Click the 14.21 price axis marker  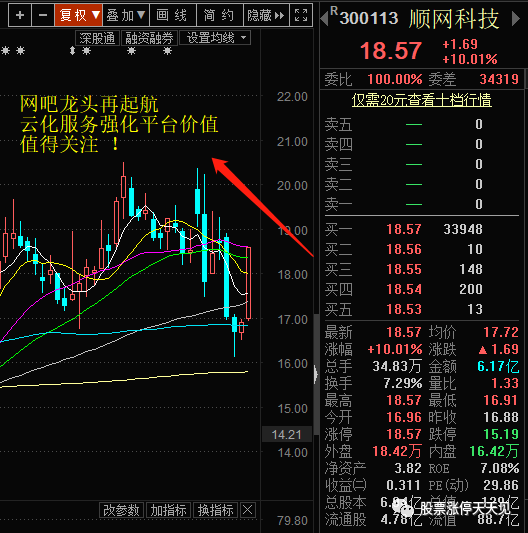287,434
